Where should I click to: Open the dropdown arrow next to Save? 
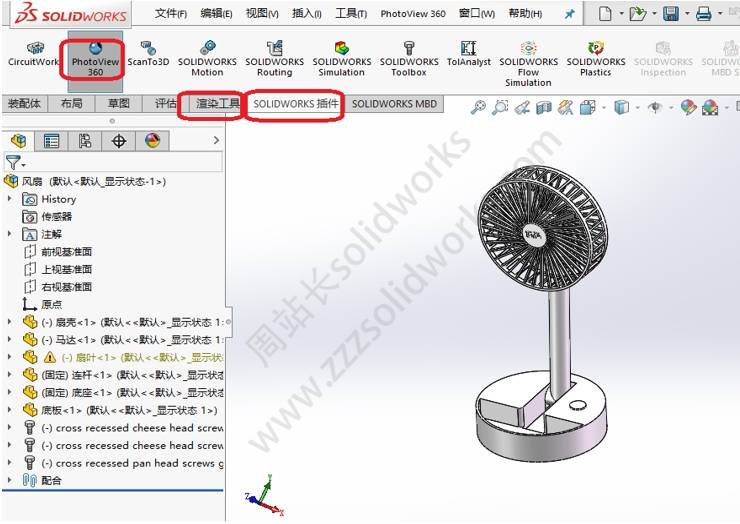point(687,13)
